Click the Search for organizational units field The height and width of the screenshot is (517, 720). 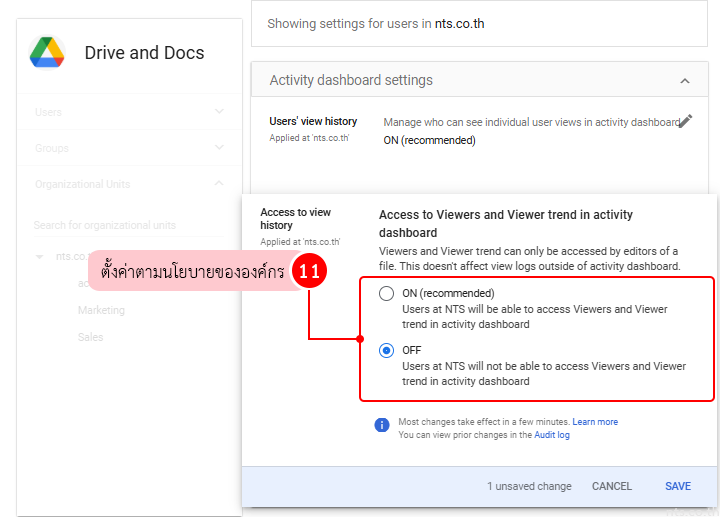pyautogui.click(x=120, y=225)
